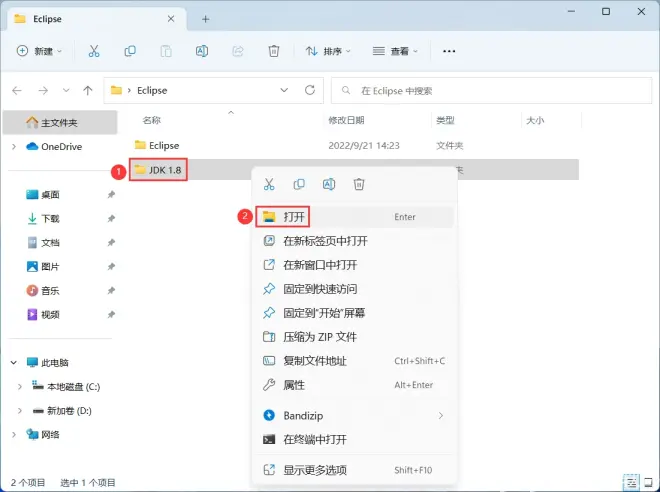The width and height of the screenshot is (660, 492).
Task: Close the Eclipse tab
Action: click(171, 19)
